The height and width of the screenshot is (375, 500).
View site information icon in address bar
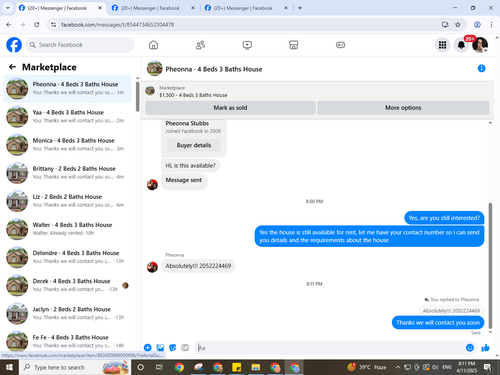53,25
